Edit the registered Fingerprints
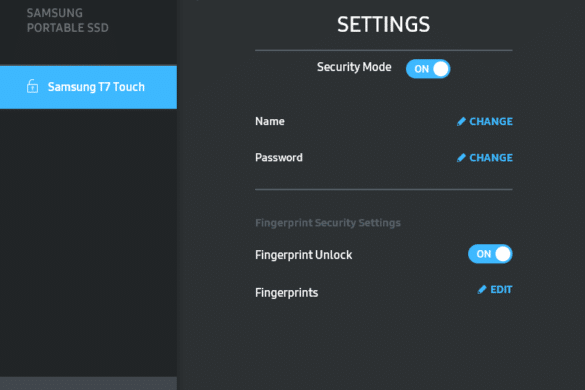This screenshot has height=390, width=585. (x=495, y=290)
